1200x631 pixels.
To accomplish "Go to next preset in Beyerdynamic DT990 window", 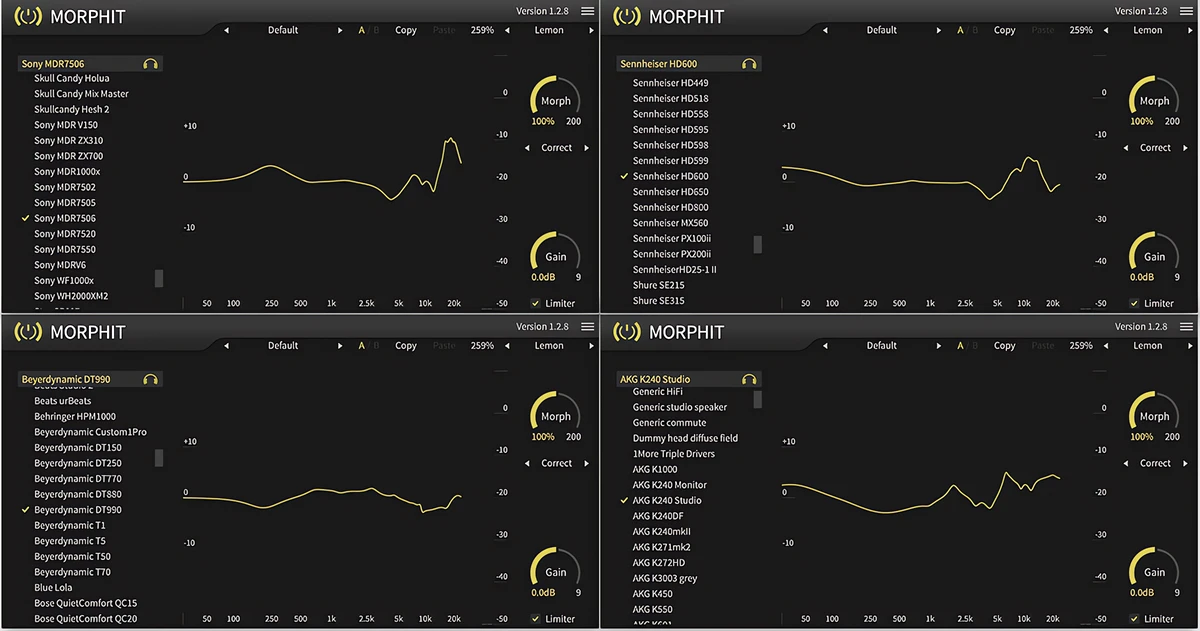I will point(340,346).
